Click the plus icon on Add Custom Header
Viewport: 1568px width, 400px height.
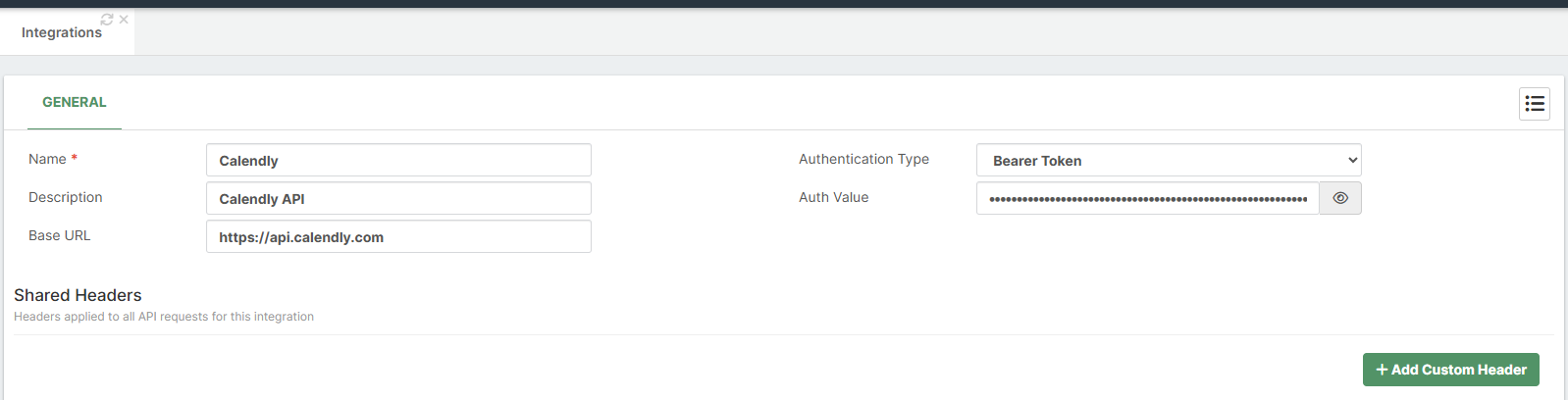point(1382,370)
